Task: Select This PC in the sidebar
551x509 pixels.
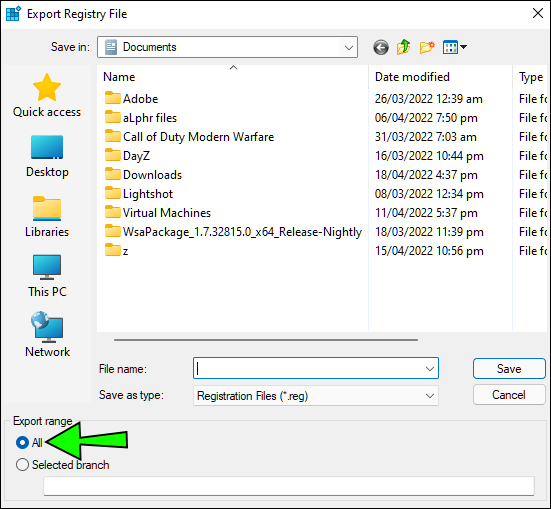Action: [x=47, y=277]
